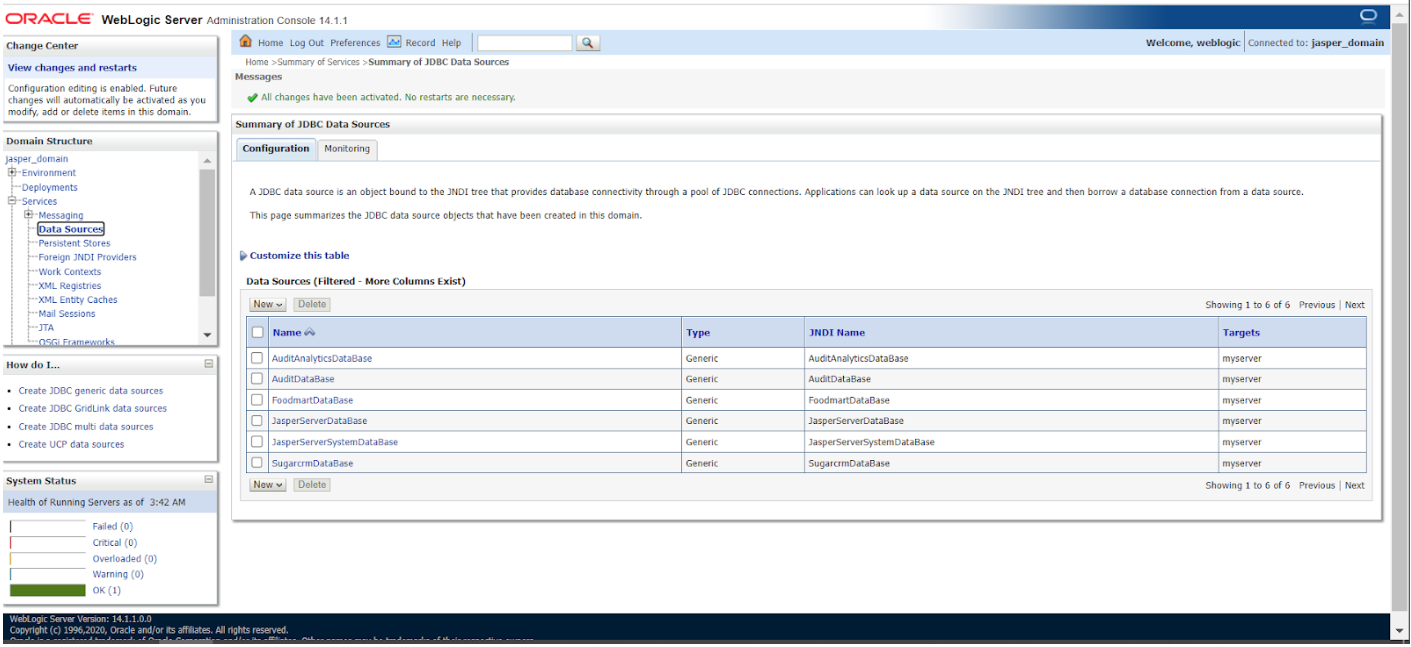Open Help from the toolbar

[x=452, y=43]
